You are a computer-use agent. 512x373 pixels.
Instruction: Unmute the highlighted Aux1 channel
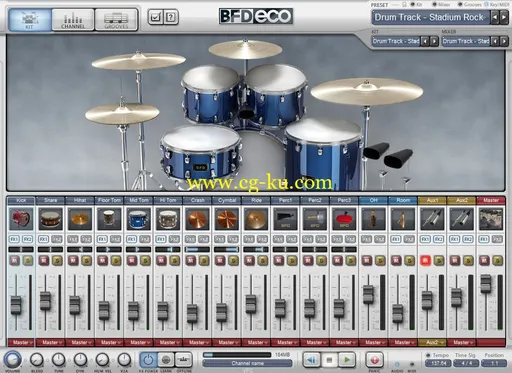pos(425,260)
